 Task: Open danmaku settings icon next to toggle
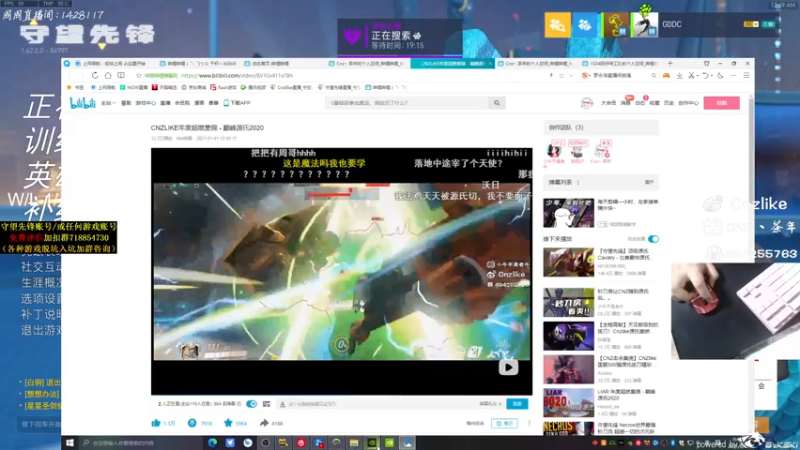tap(266, 404)
